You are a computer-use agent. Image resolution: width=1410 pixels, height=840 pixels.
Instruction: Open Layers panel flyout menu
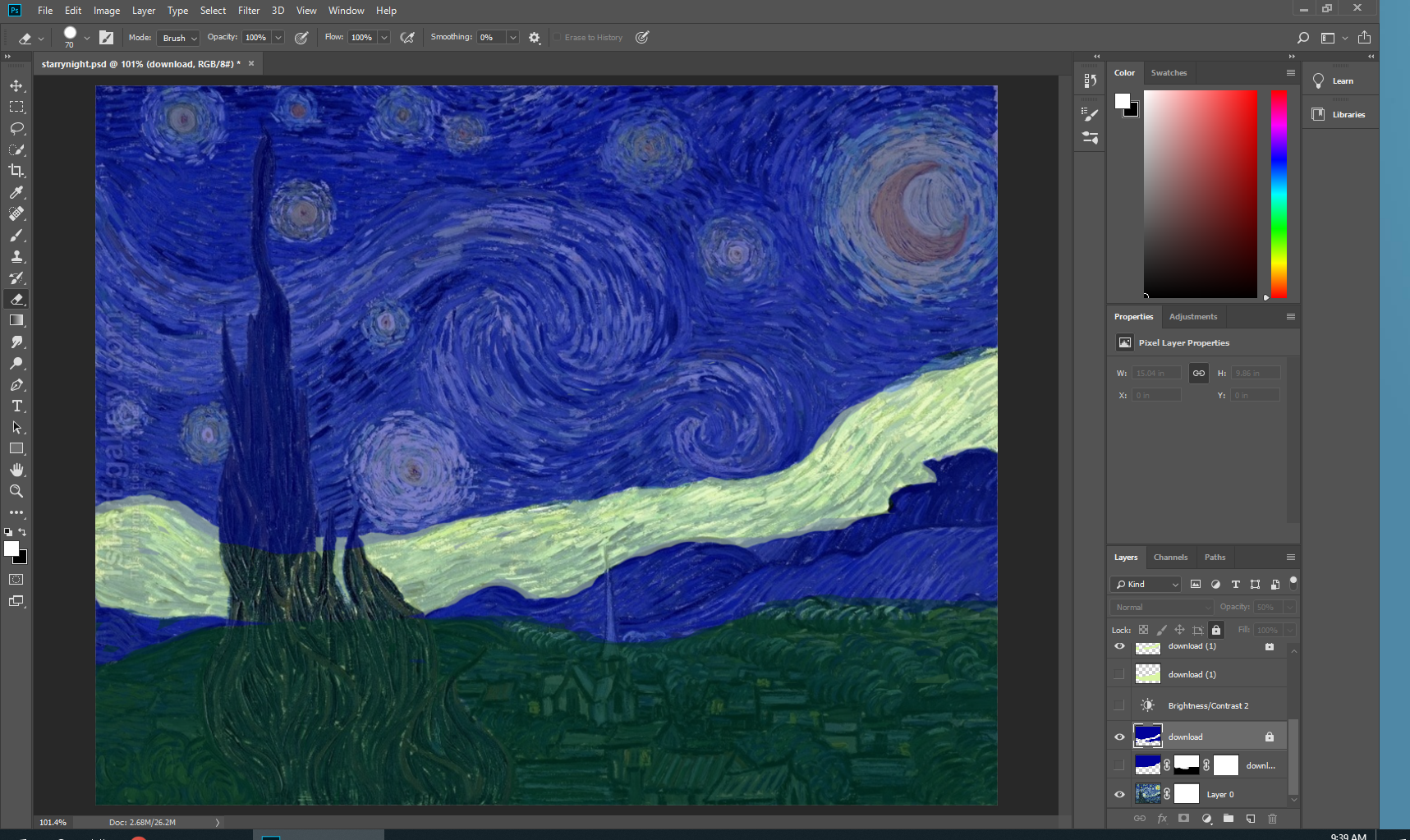pos(1291,557)
